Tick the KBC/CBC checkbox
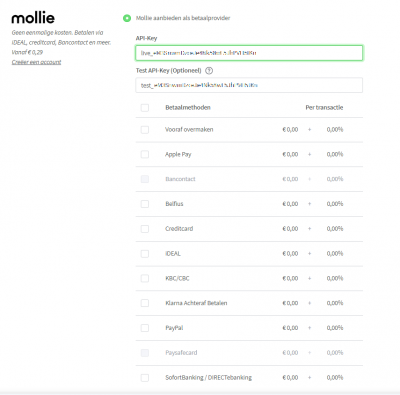Viewport: 400px width, 395px height. coord(145,278)
